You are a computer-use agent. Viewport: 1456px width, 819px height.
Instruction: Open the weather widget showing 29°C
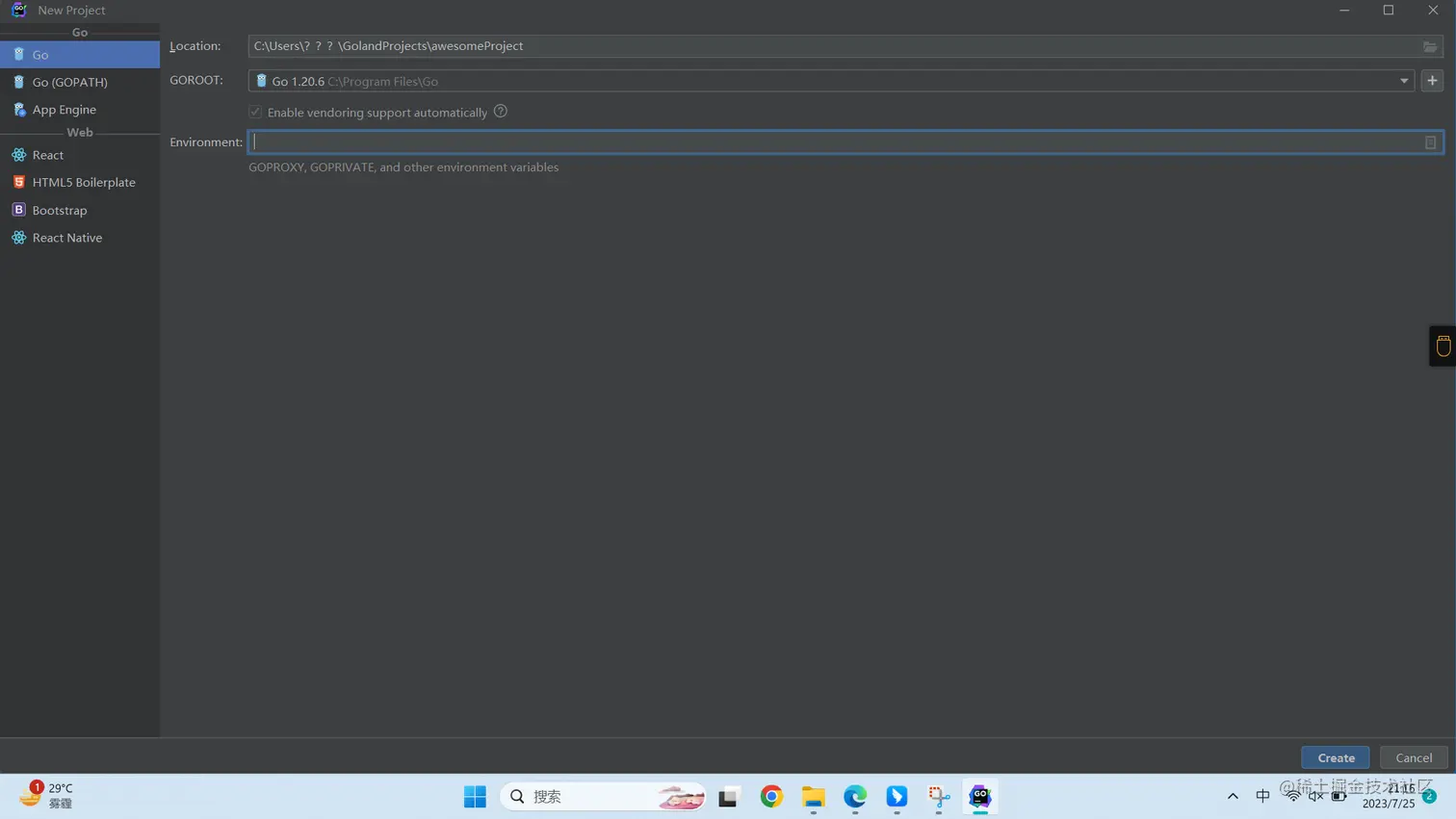(x=46, y=796)
